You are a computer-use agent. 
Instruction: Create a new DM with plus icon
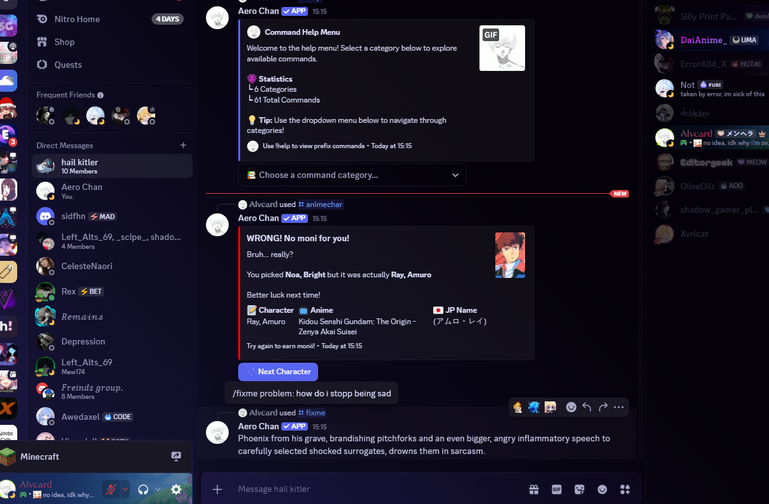[183, 146]
